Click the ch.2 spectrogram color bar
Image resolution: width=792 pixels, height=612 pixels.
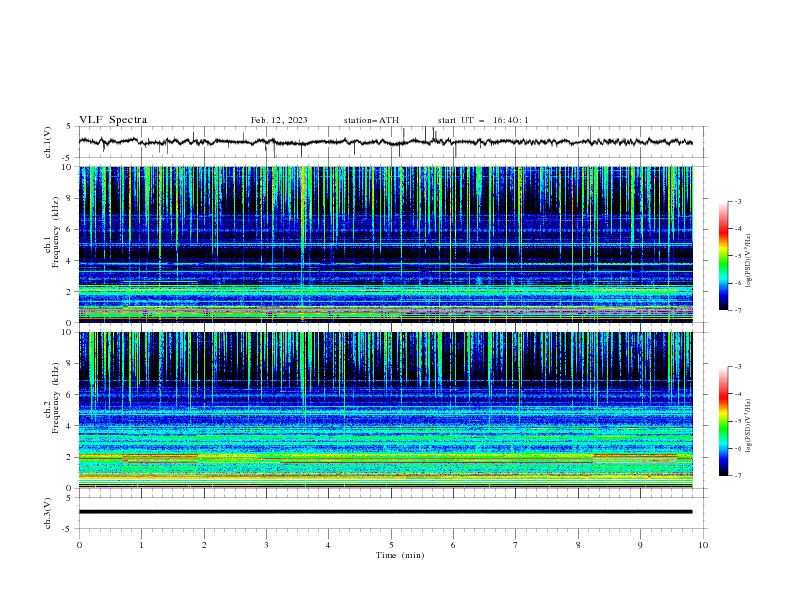pos(724,421)
